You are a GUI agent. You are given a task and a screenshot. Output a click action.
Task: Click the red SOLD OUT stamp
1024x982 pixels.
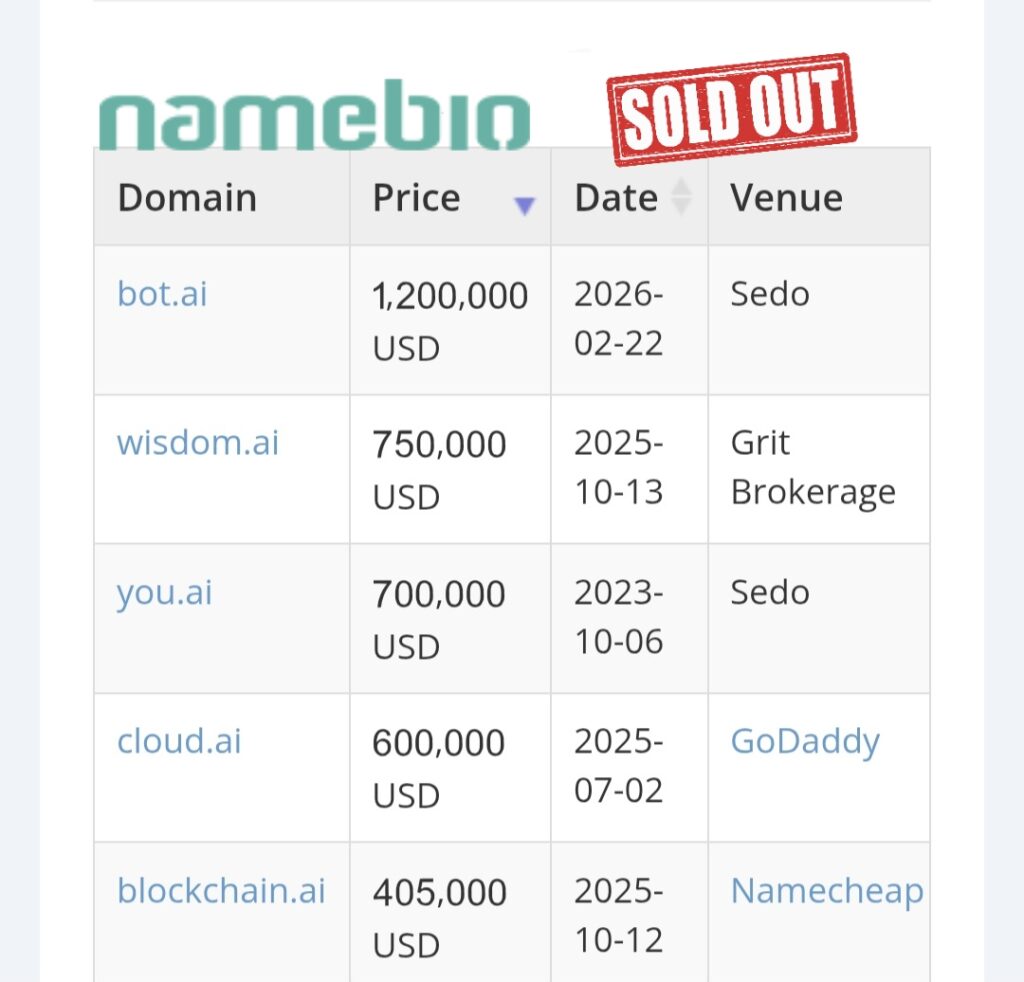tap(732, 108)
